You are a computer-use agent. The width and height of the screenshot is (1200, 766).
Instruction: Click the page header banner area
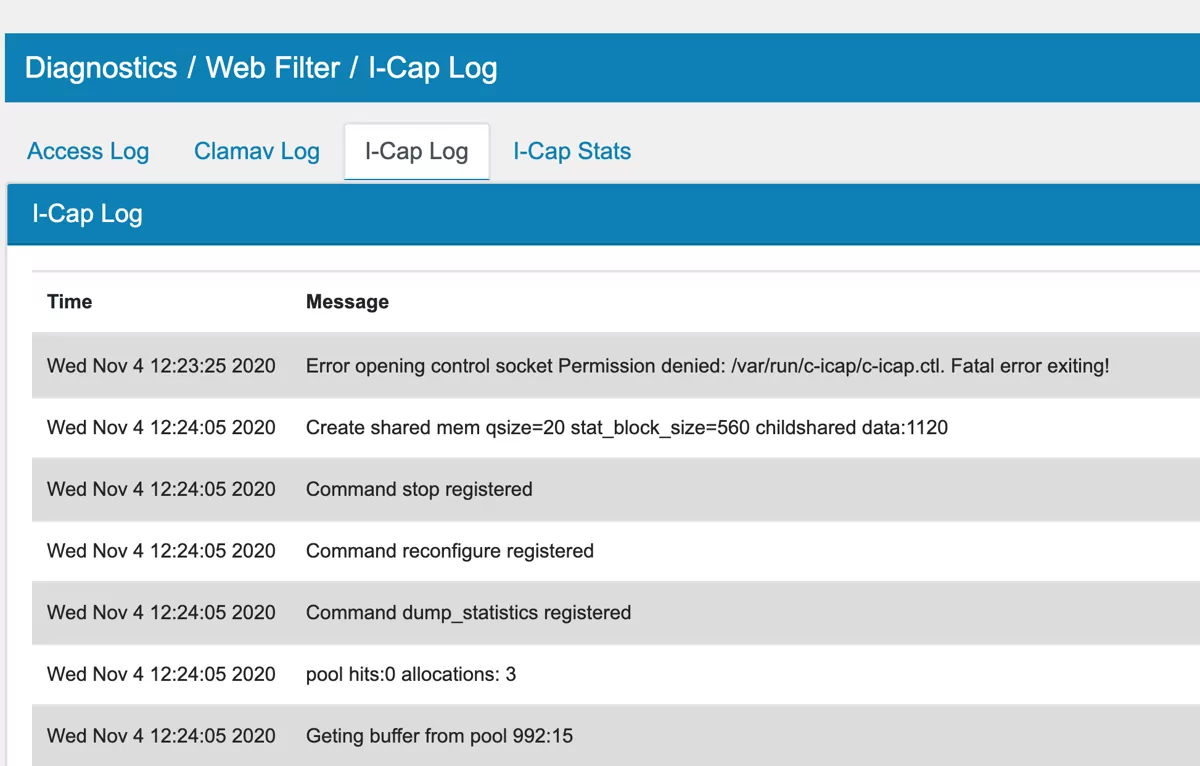(x=600, y=68)
